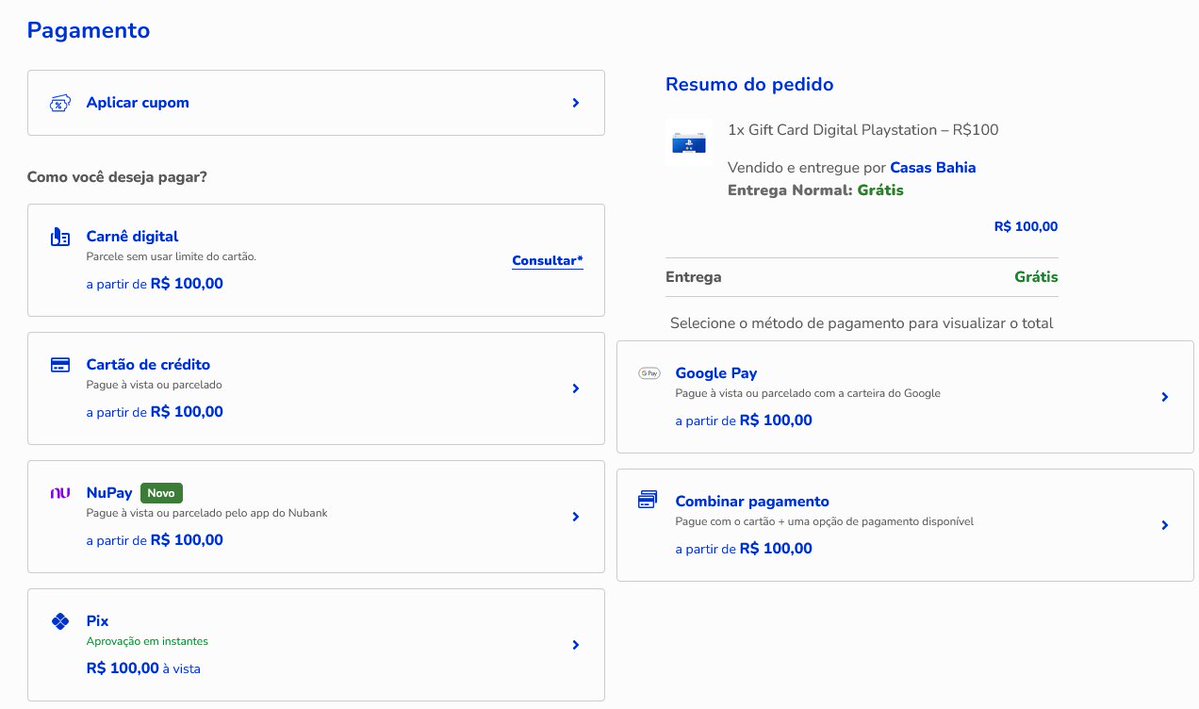Screen dimensions: 1199x709
Task: Click 'Como você deseja pagar?' text
Action: 117,177
